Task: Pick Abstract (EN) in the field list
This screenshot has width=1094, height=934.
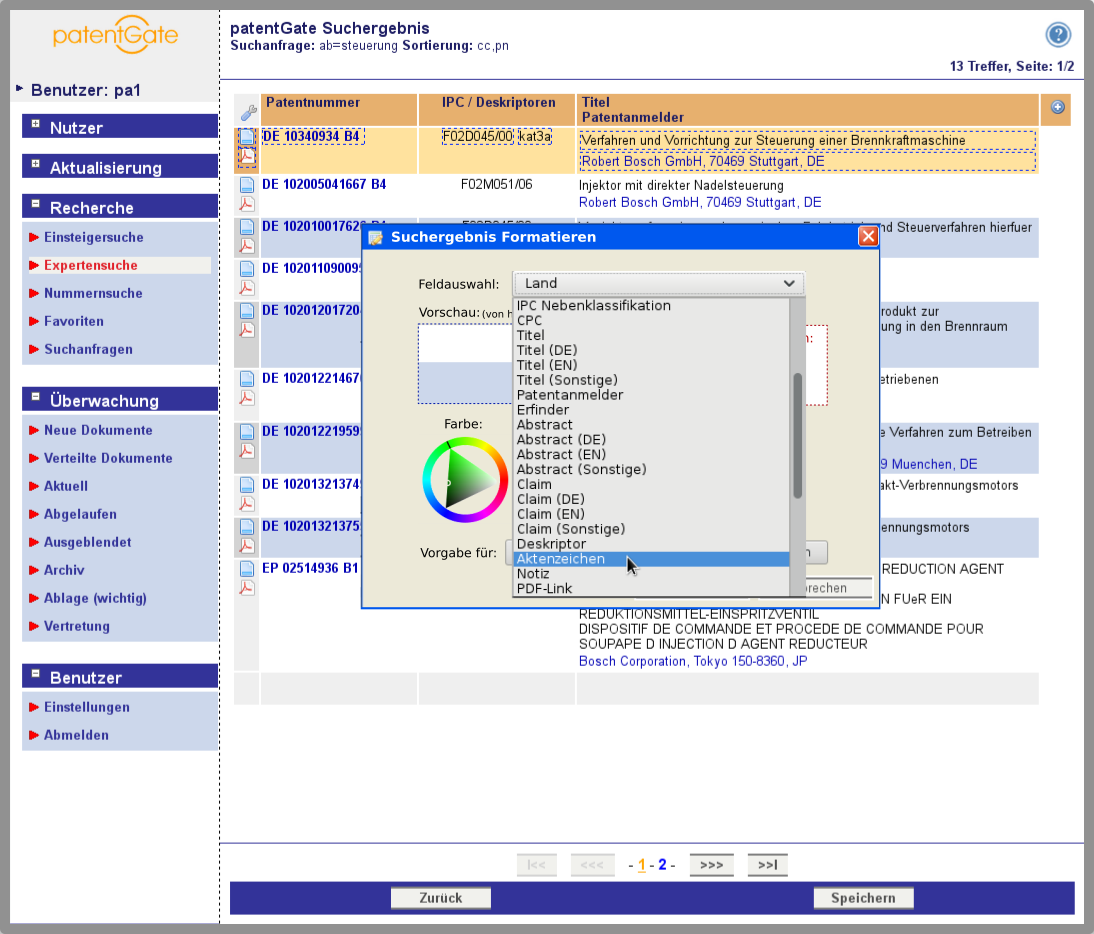Action: 651,455
